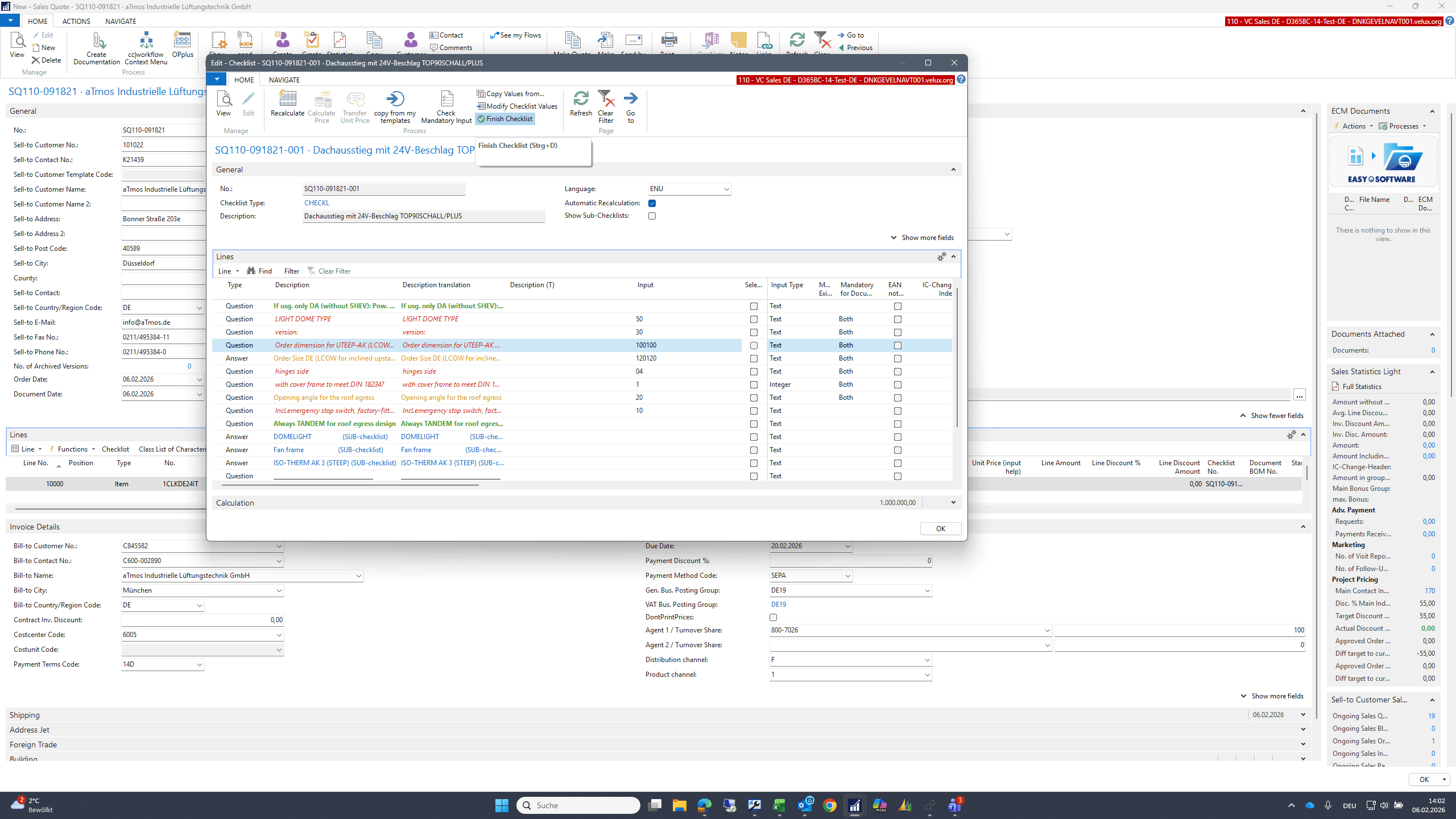Enable the Show Sub-Checklists checkbox
Screen dimensions: 1456x819
coord(652,216)
